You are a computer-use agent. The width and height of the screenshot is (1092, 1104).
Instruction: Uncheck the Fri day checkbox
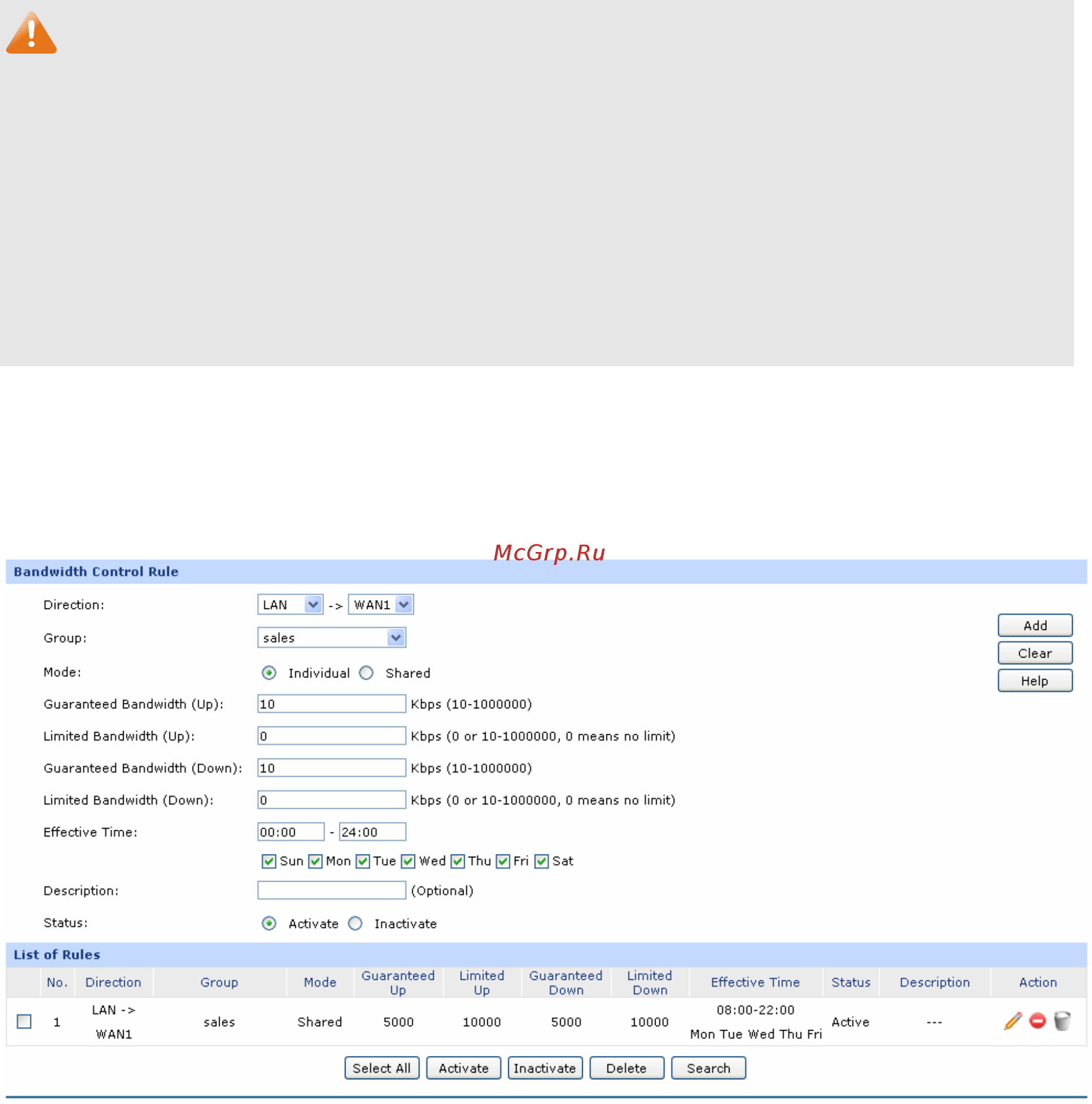[503, 862]
